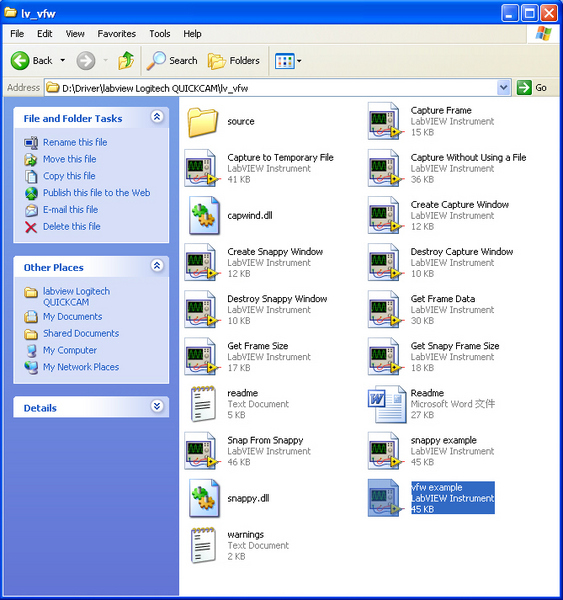Click Copy this file

point(69,176)
